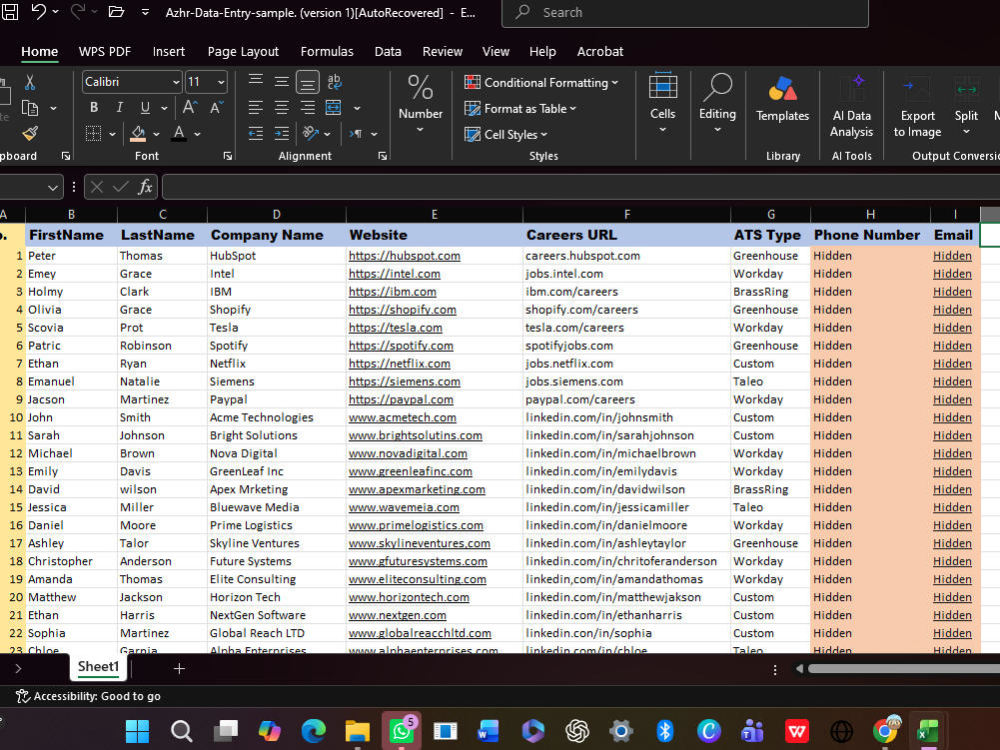Open the https://tesla.com hyperlink

tap(395, 328)
